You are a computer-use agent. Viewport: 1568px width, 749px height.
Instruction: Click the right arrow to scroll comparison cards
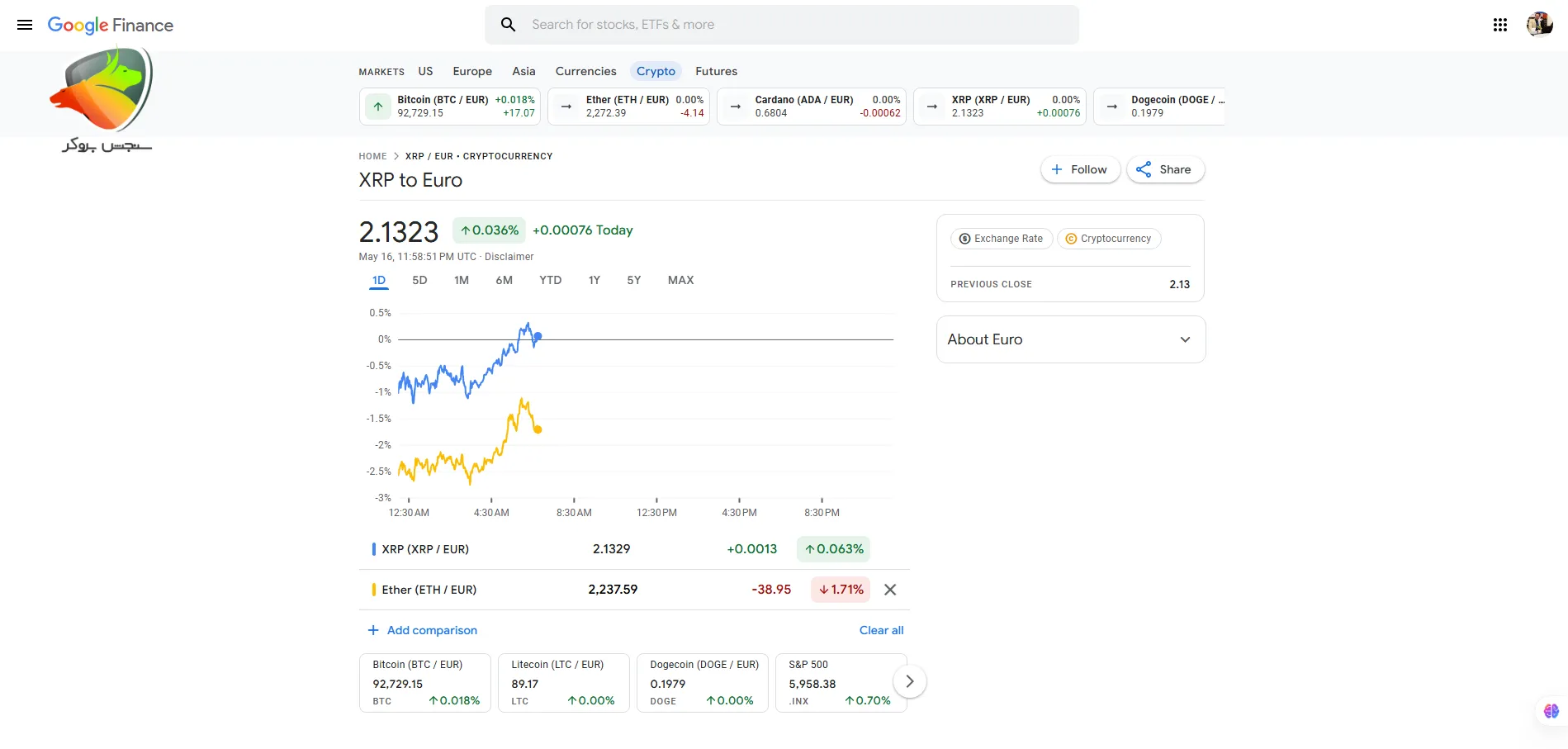[x=909, y=680]
